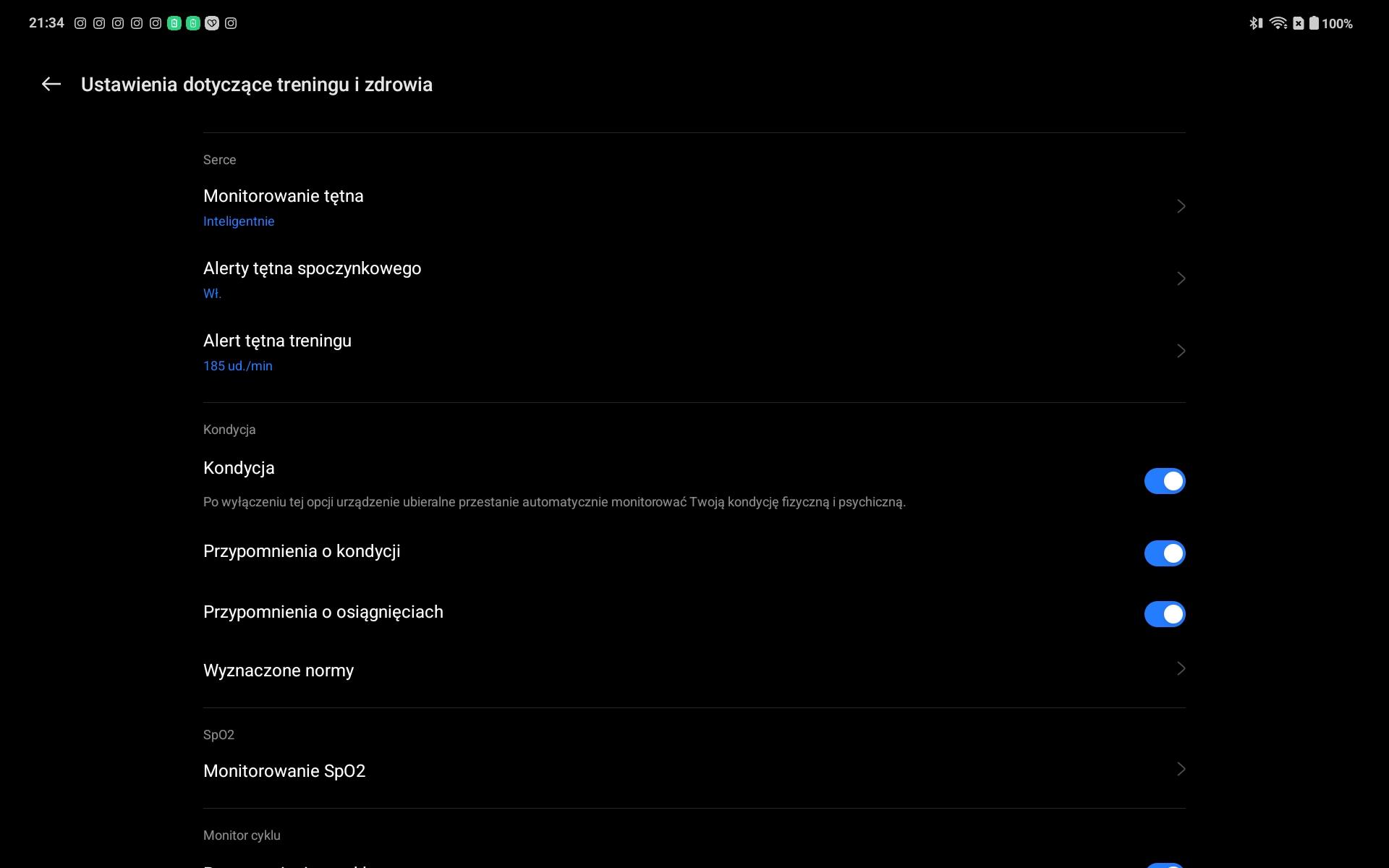Tap the battery icon in status bar
The width and height of the screenshot is (1389, 868).
1314,23
